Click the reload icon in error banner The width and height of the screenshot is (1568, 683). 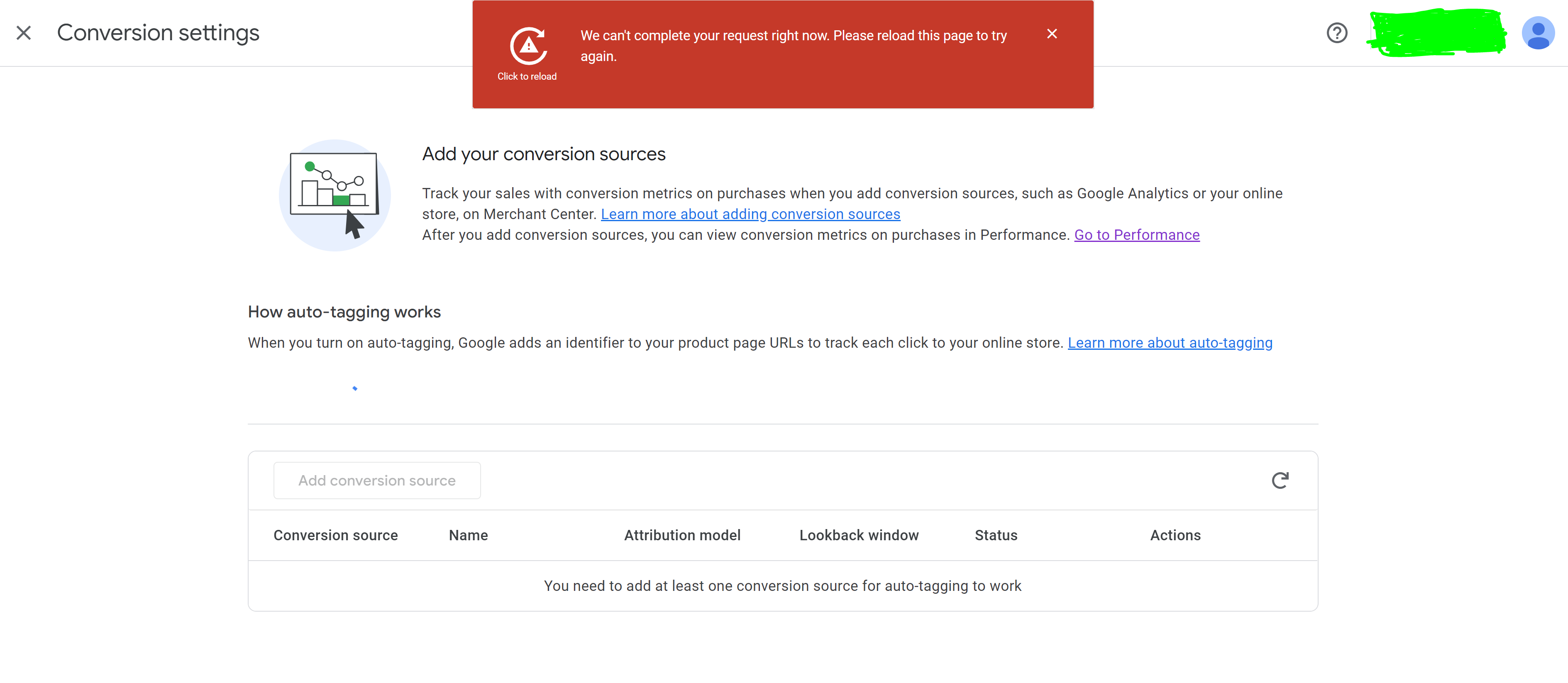coord(528,46)
